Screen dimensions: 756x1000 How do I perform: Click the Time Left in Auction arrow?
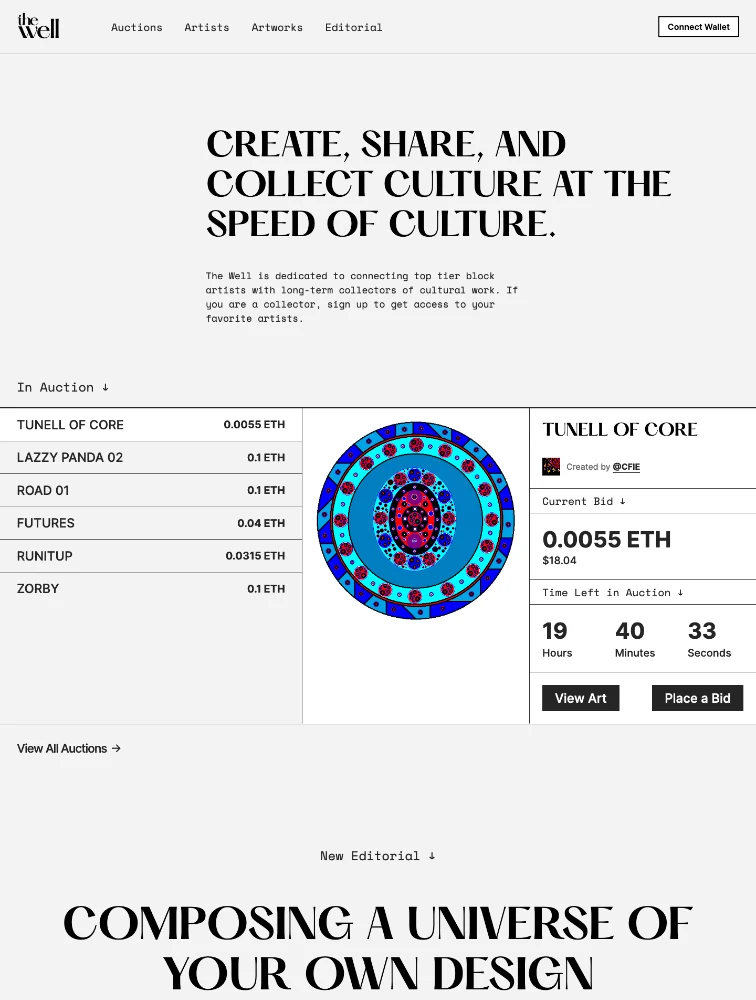(x=680, y=592)
